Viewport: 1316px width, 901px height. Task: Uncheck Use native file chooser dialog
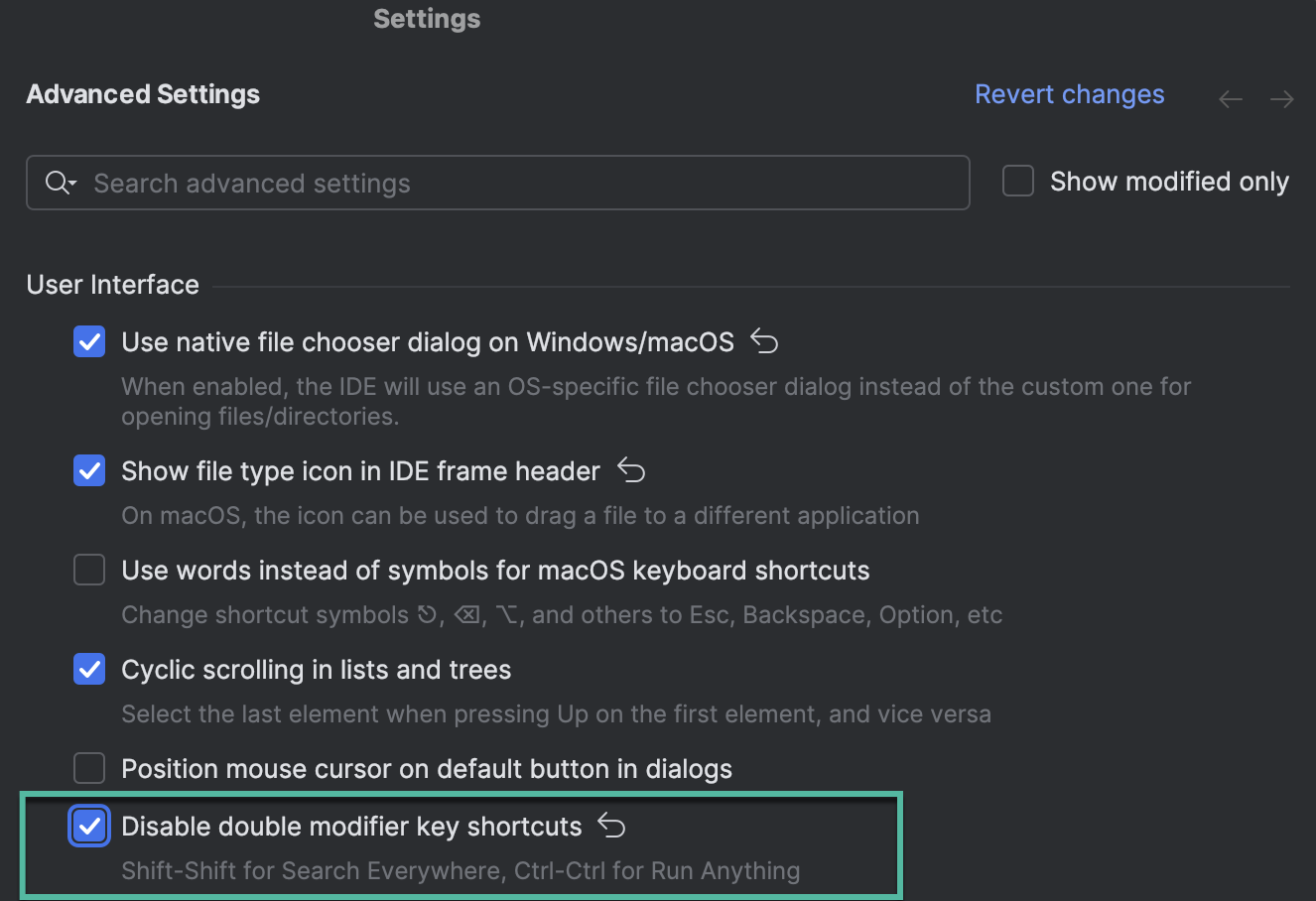pos(88,341)
